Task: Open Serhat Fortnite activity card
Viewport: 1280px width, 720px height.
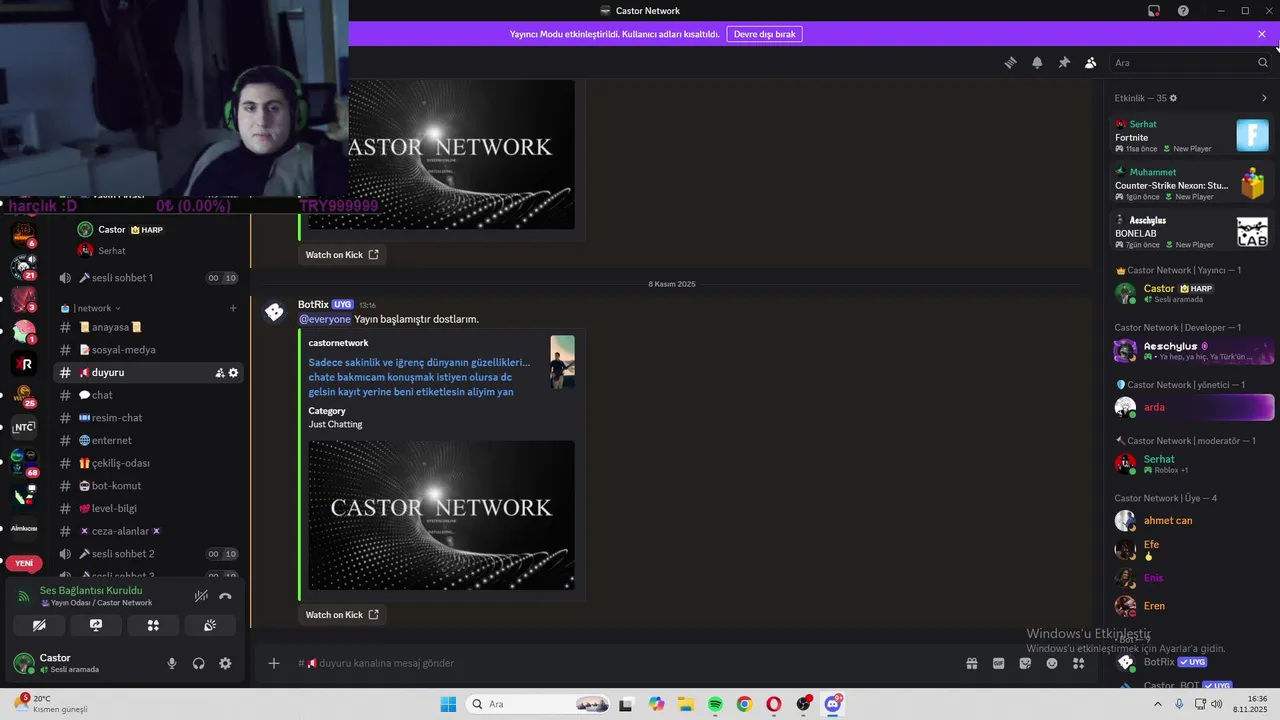Action: 1191,136
